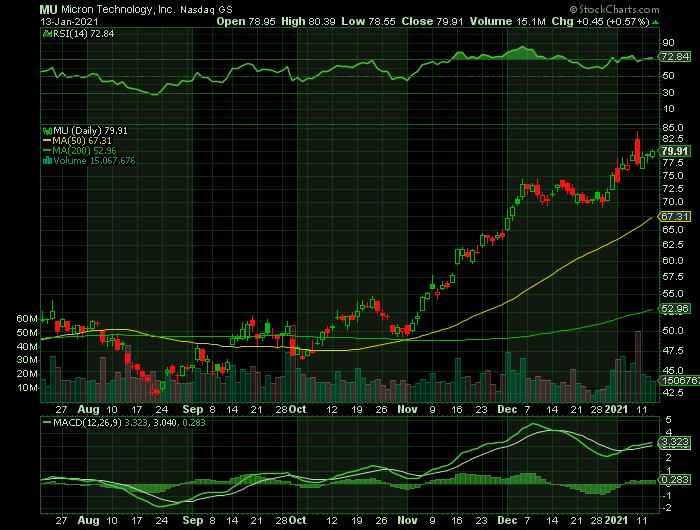700x530 pixels.
Task: Click the 10M label on the volume axis
Action: pyautogui.click(x=27, y=388)
